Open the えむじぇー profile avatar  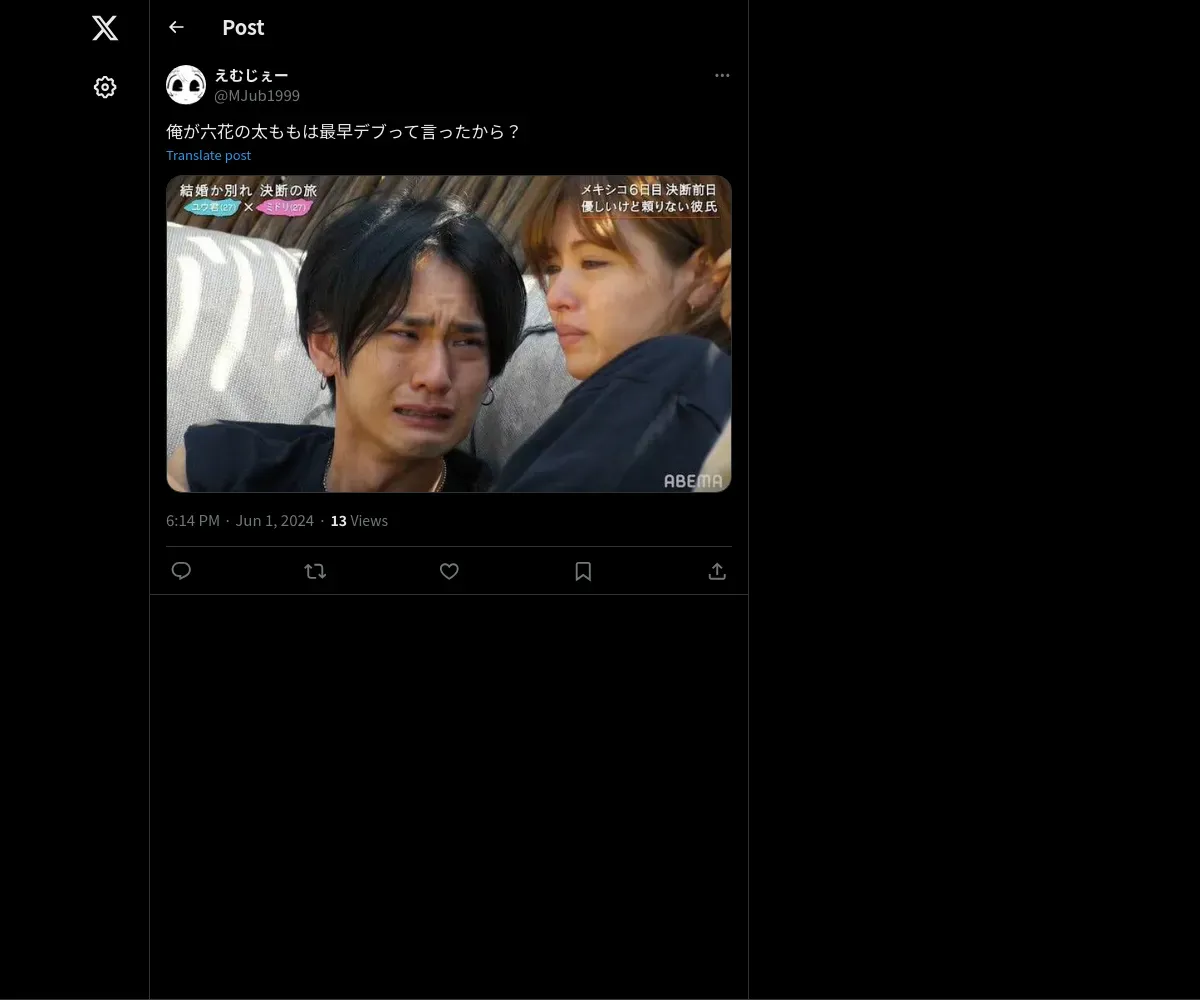pos(186,85)
